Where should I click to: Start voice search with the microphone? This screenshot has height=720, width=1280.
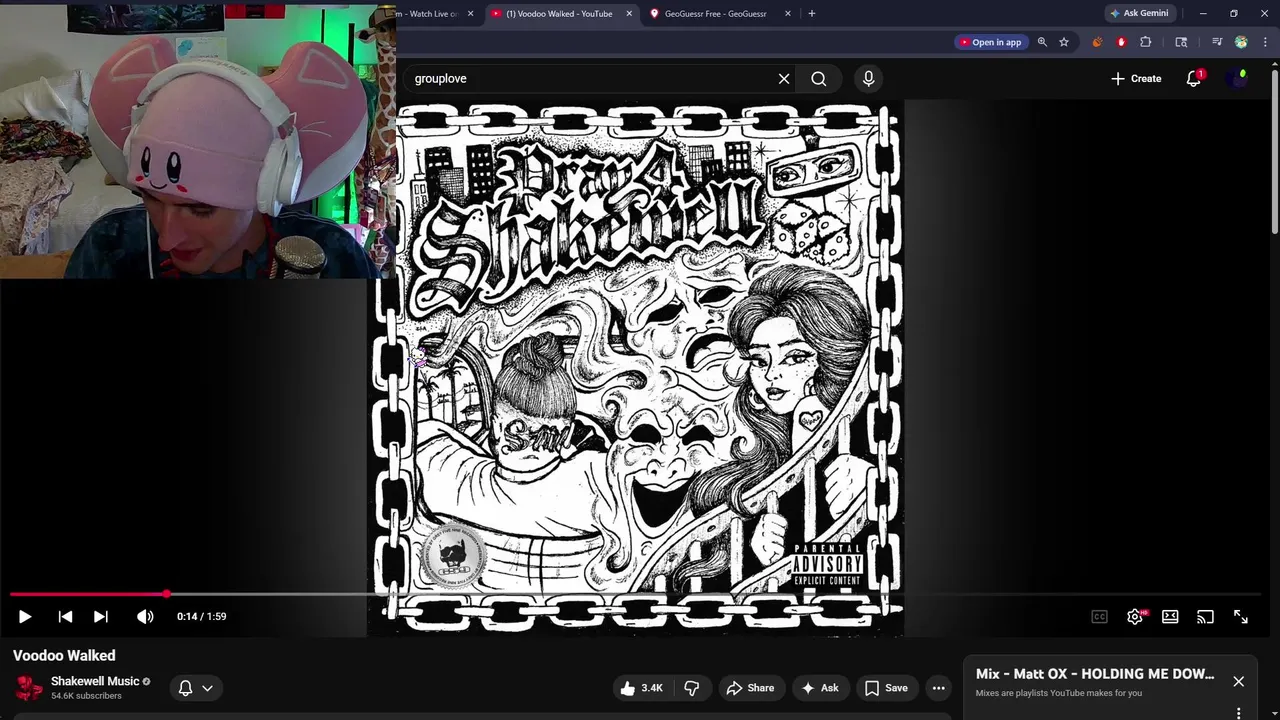(868, 79)
